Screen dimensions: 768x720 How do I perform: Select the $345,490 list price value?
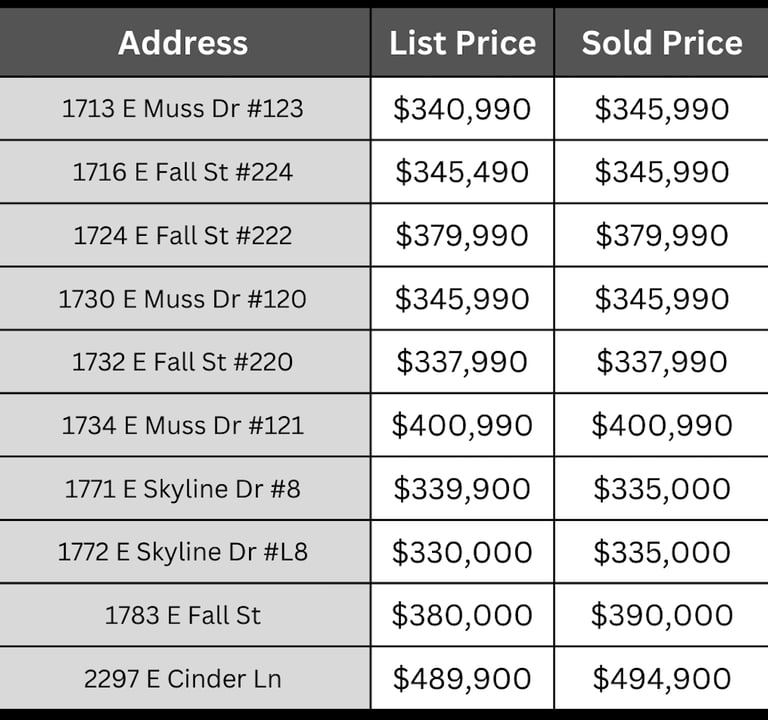[x=462, y=172]
